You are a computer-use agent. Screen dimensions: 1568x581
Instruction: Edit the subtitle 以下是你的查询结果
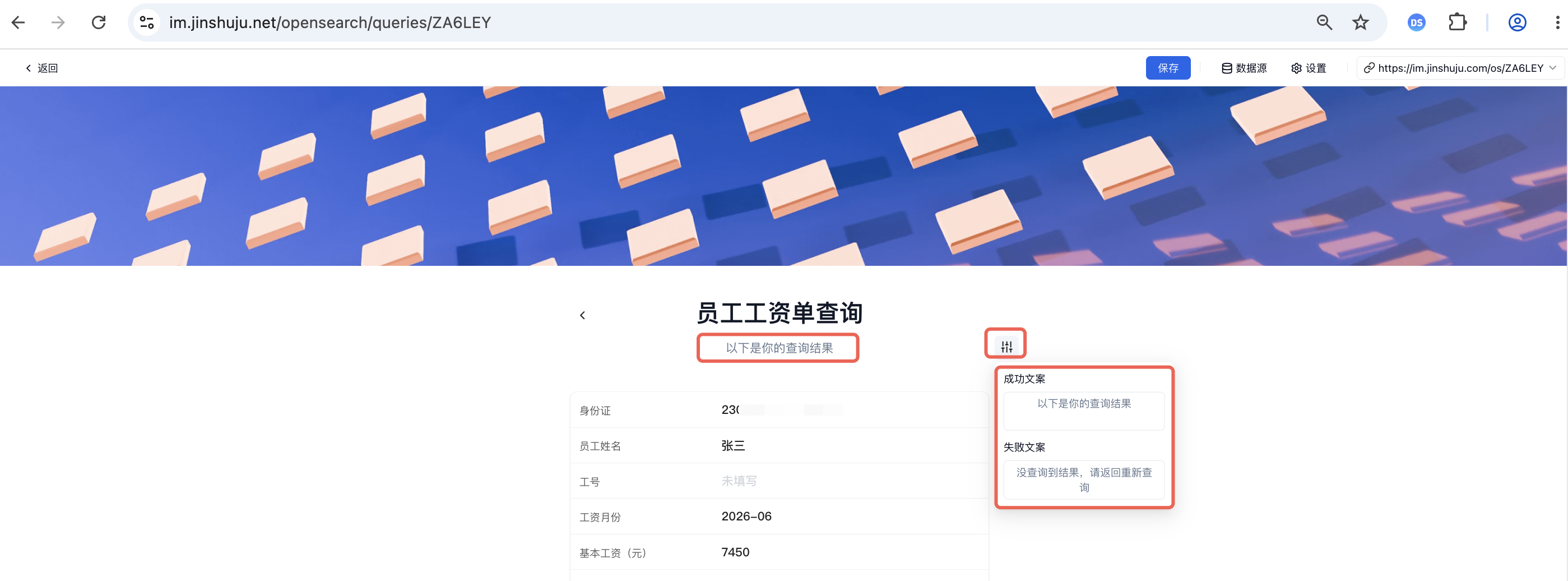pyautogui.click(x=779, y=348)
